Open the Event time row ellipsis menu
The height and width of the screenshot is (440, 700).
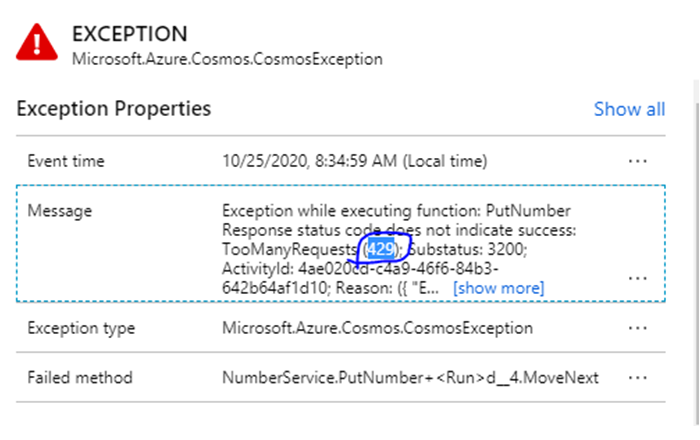[638, 161]
